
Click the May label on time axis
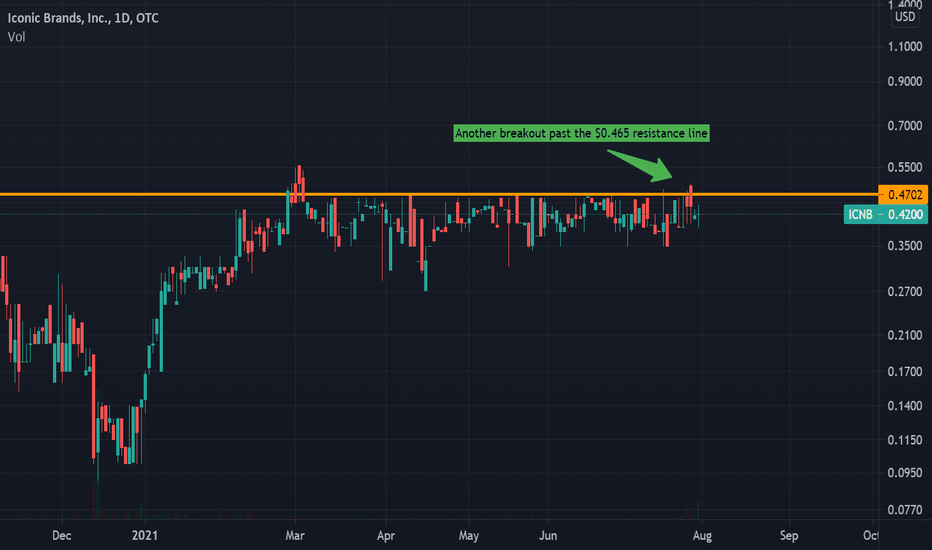point(468,536)
